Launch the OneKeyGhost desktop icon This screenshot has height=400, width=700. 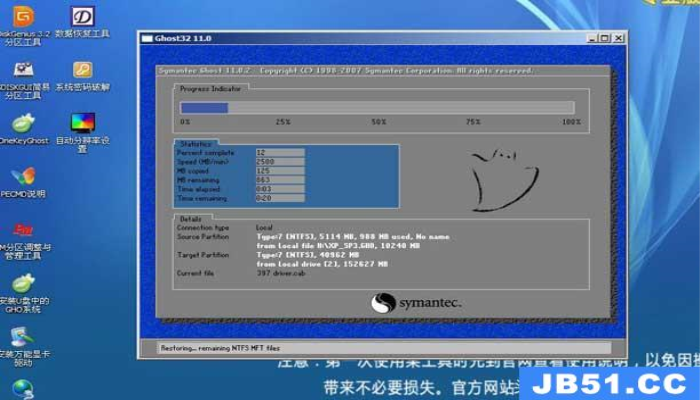(23, 124)
